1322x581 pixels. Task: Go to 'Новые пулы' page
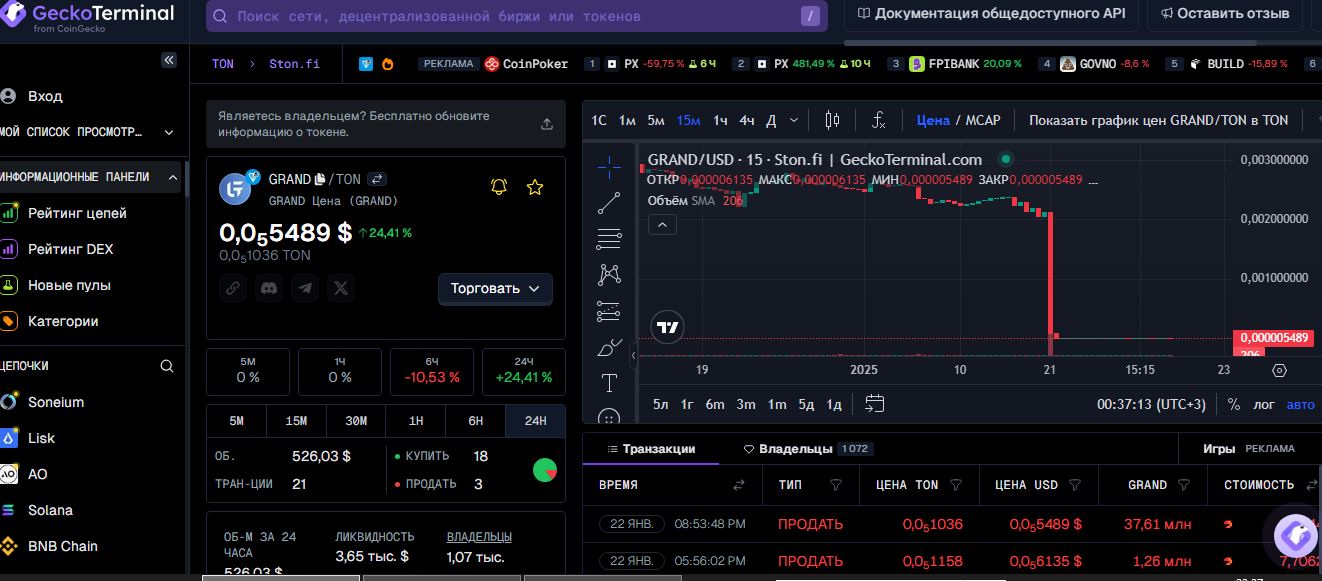(x=69, y=285)
